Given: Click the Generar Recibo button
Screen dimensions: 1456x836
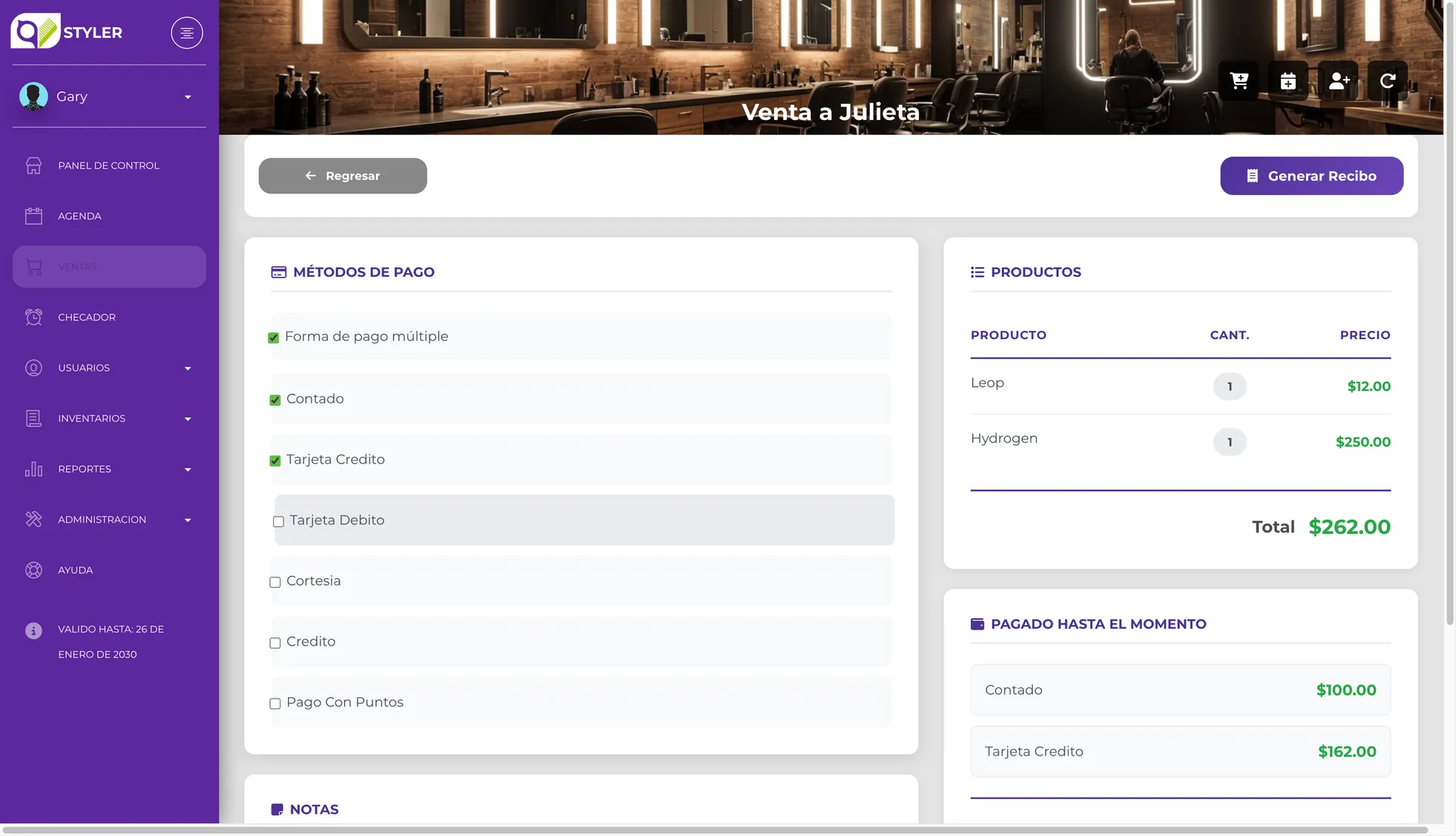Looking at the screenshot, I should (x=1311, y=176).
